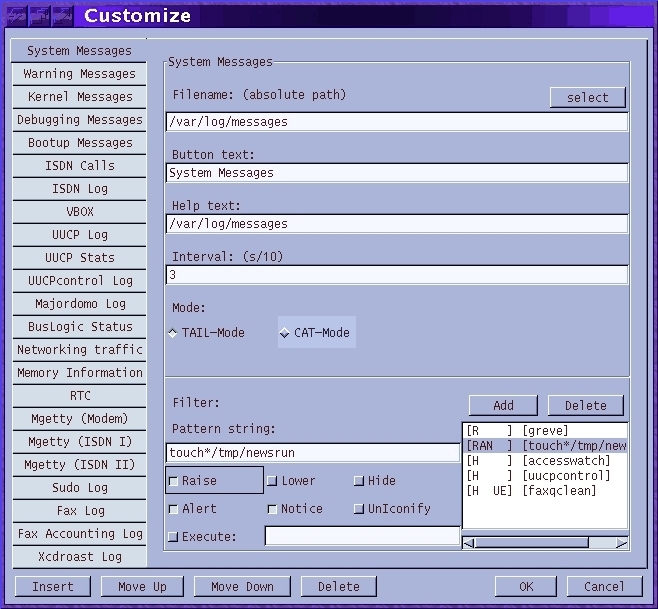Screen dimensions: 658x609
Task: Open the Fax Log tab
Action: click(x=79, y=511)
